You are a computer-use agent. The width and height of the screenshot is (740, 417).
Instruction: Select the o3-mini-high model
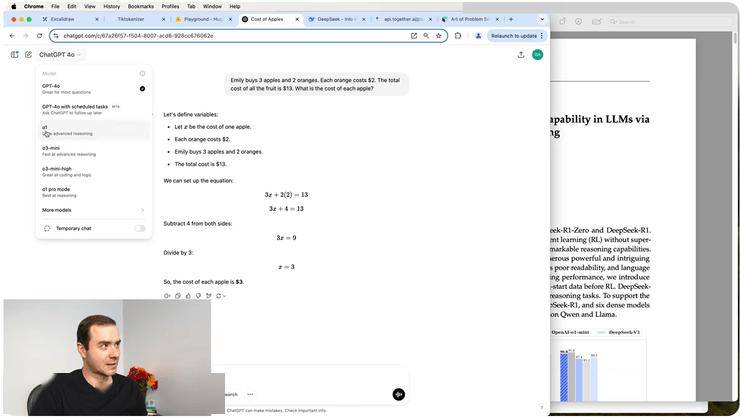click(x=93, y=172)
